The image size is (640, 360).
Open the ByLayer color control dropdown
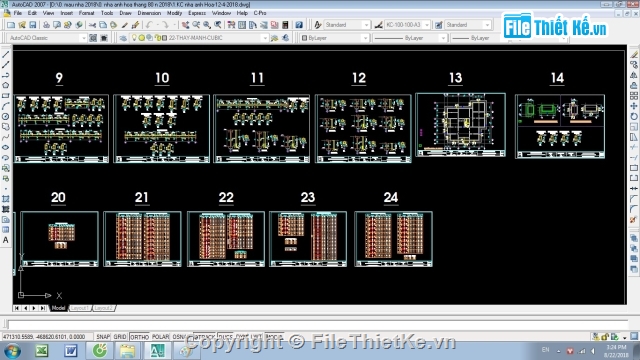(x=335, y=38)
